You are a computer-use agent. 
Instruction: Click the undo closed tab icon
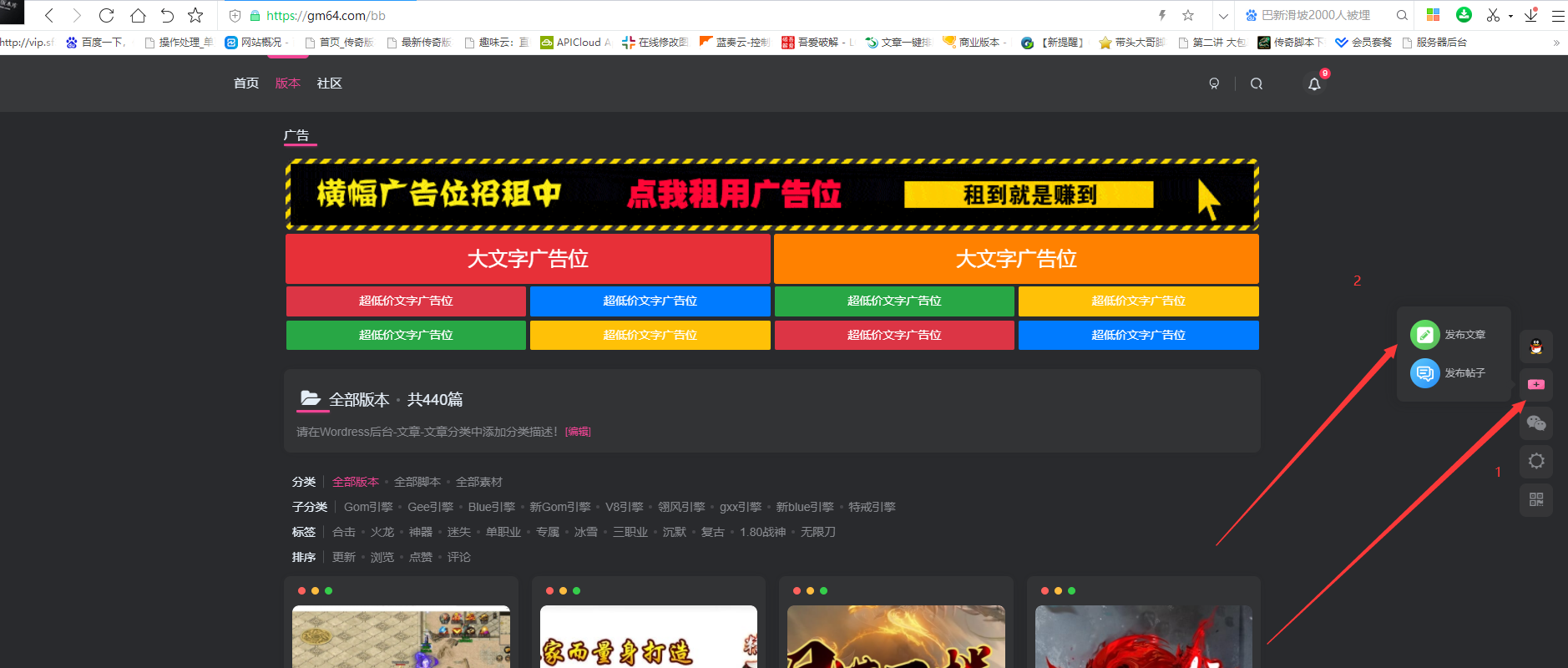167,15
